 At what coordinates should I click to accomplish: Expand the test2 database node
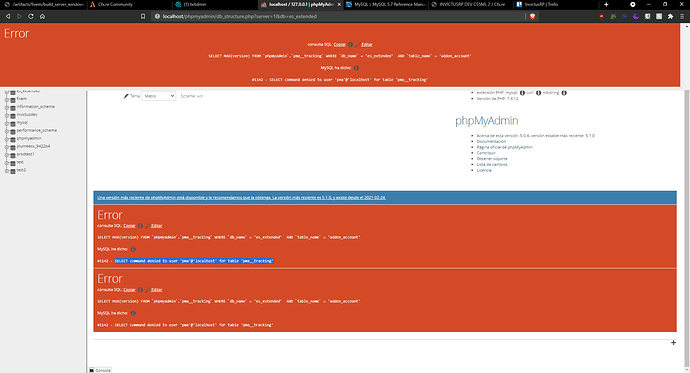(7, 170)
